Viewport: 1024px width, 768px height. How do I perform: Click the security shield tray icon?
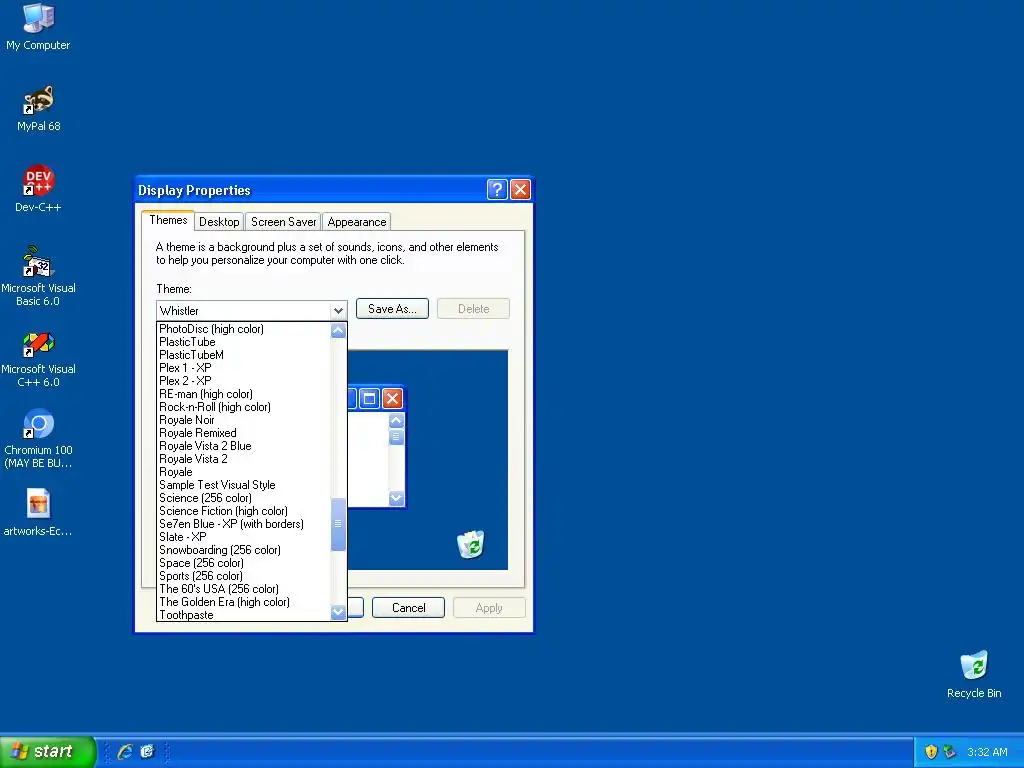pos(931,752)
